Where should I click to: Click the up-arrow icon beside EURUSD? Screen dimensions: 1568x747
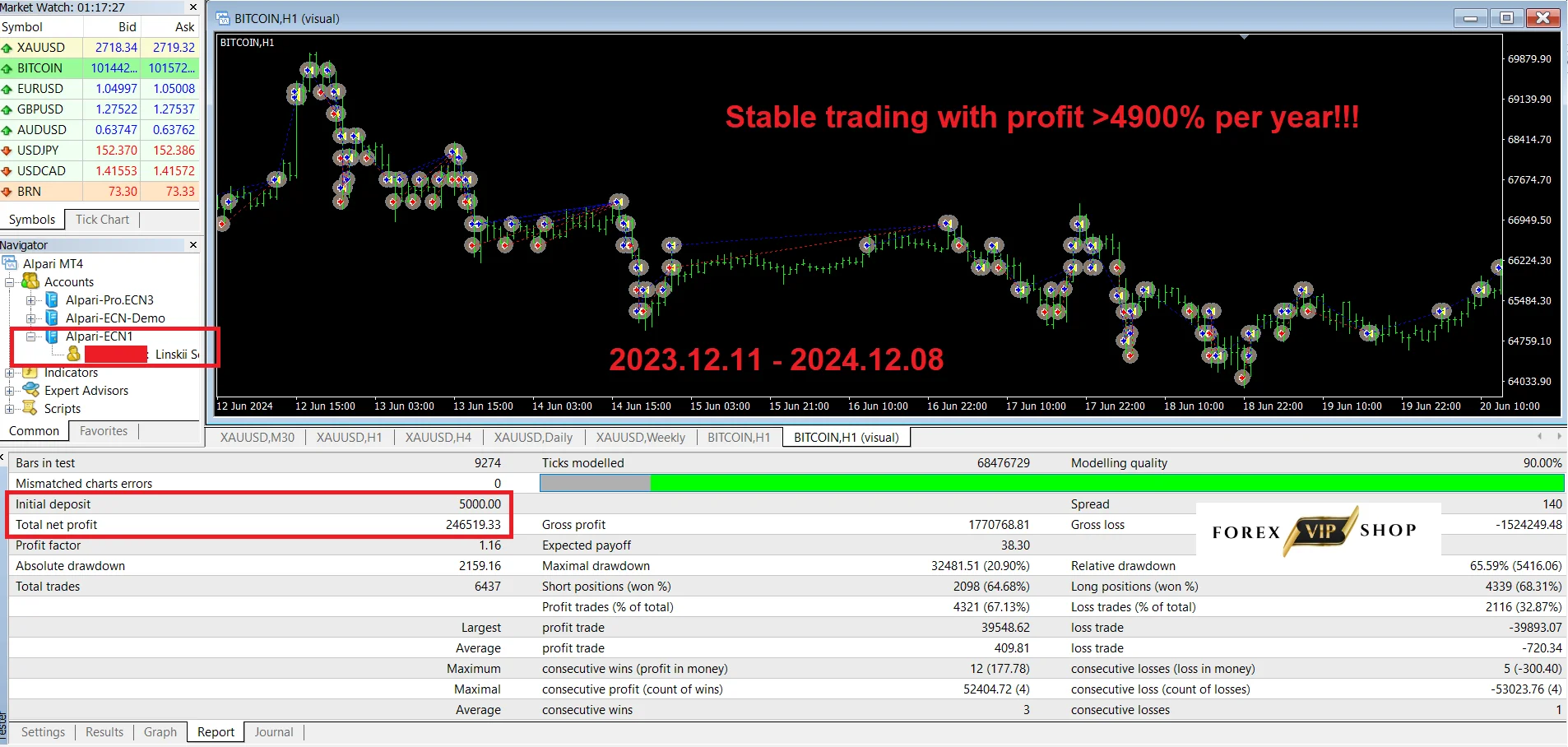pos(7,89)
